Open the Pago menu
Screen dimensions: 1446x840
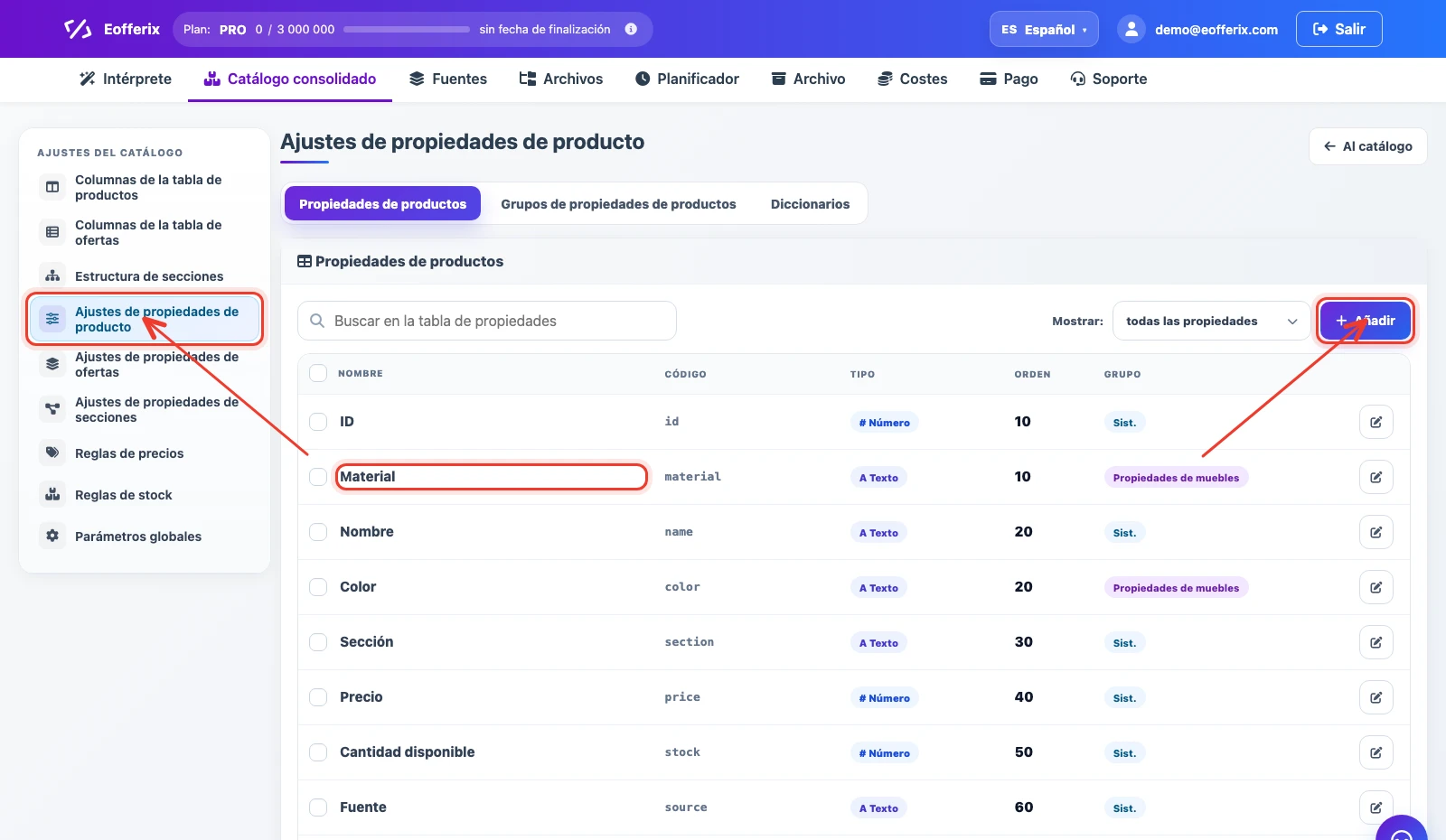[x=1009, y=79]
